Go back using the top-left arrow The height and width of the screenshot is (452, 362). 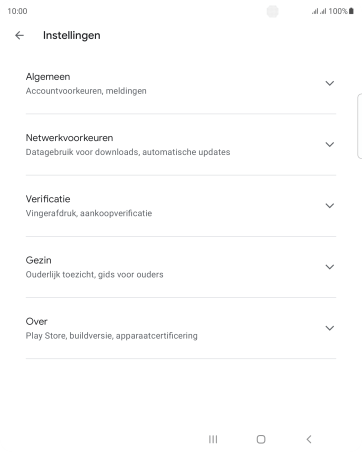[x=19, y=35]
